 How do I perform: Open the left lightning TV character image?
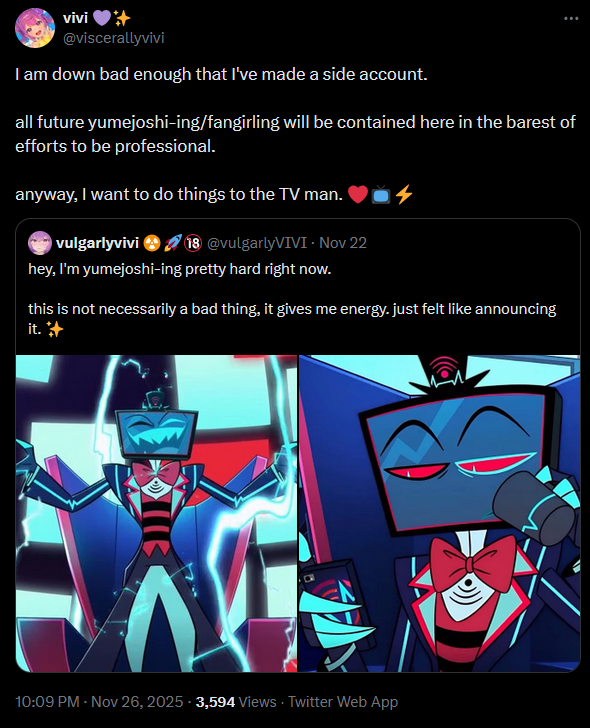tap(156, 513)
